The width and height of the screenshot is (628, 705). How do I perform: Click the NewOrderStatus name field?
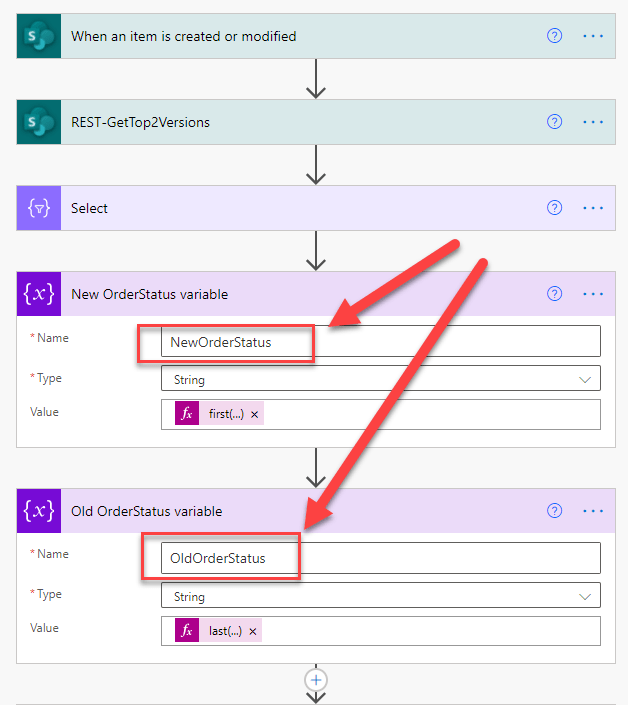[x=380, y=342]
